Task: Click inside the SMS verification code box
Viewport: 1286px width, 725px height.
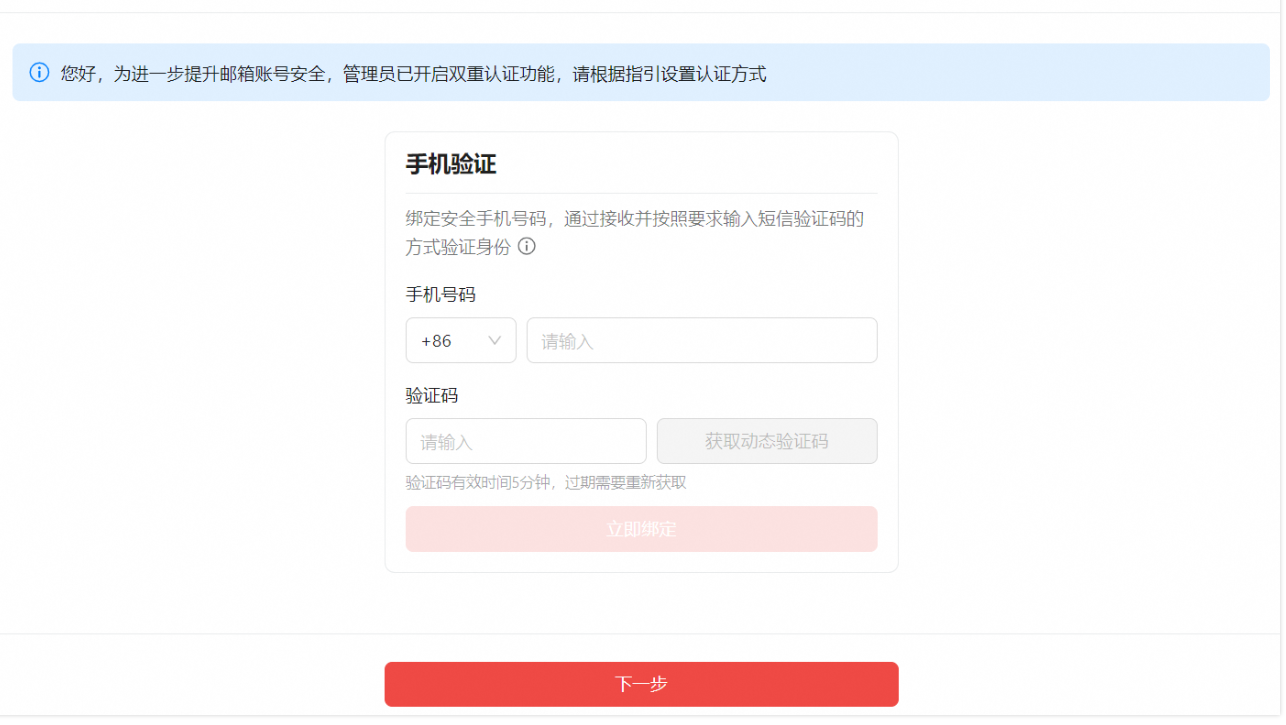Action: (x=525, y=441)
